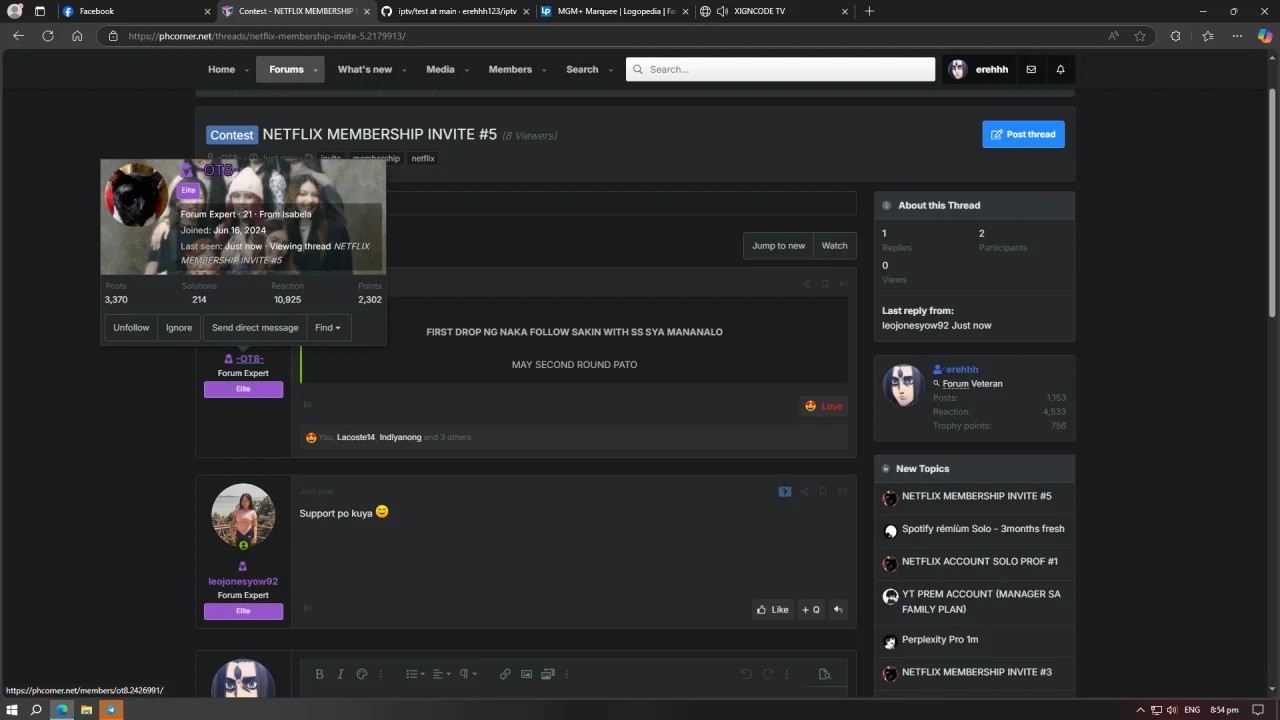Open paragraph format dropdown in editor
Screen dimensions: 1280x720
pos(467,674)
